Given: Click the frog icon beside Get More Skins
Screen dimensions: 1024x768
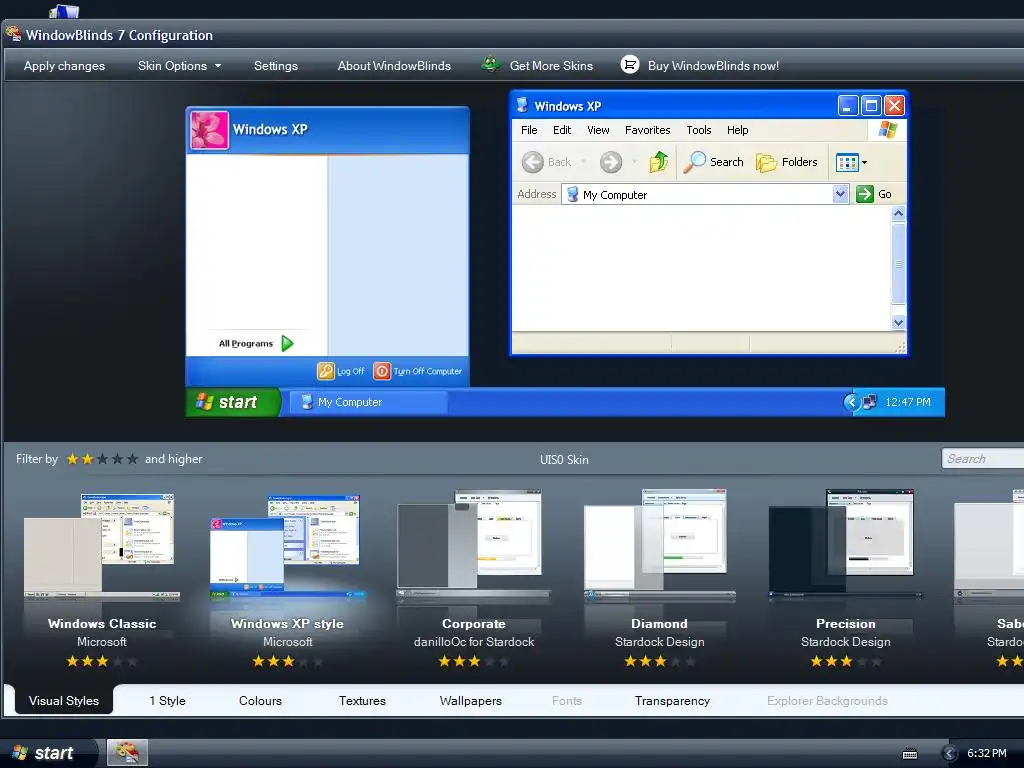Looking at the screenshot, I should click(490, 65).
